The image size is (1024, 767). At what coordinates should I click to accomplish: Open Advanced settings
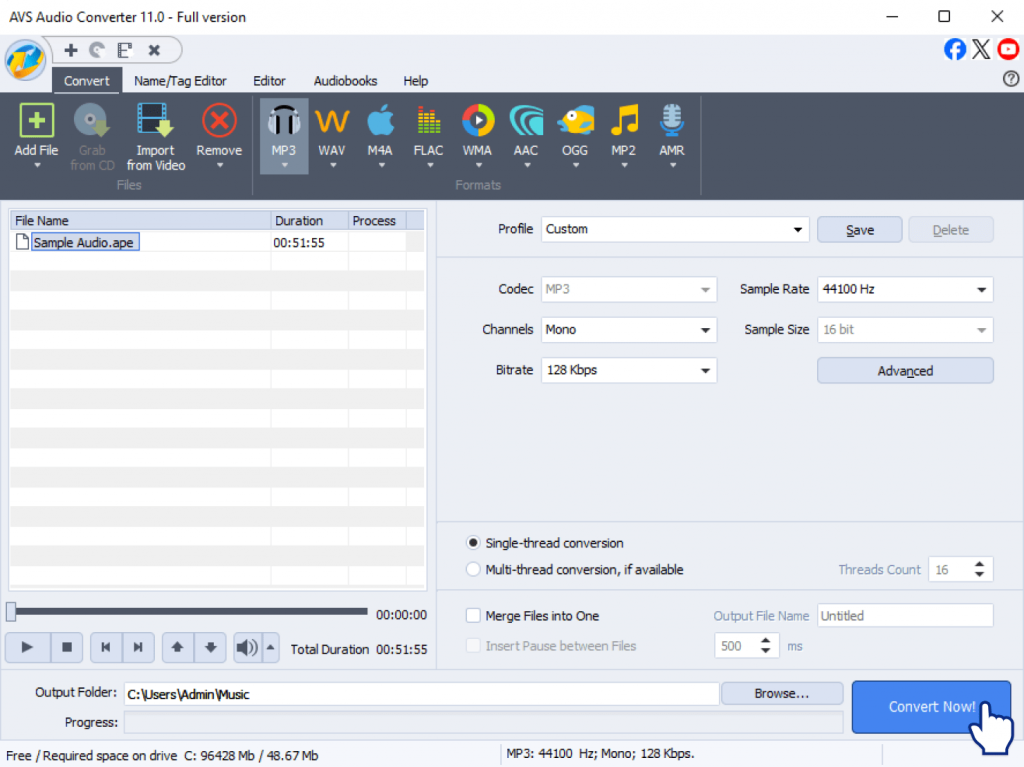coord(904,370)
